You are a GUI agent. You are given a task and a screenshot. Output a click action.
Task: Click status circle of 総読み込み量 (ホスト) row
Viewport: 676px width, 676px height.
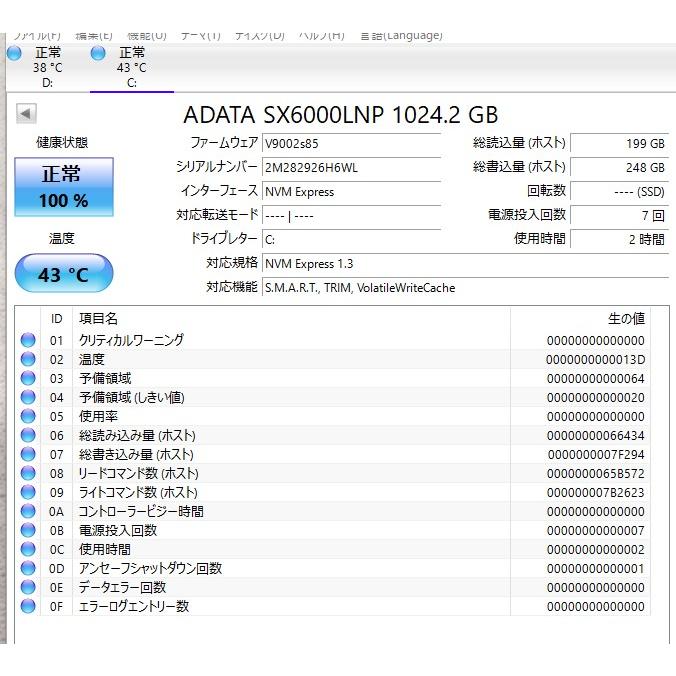28,435
